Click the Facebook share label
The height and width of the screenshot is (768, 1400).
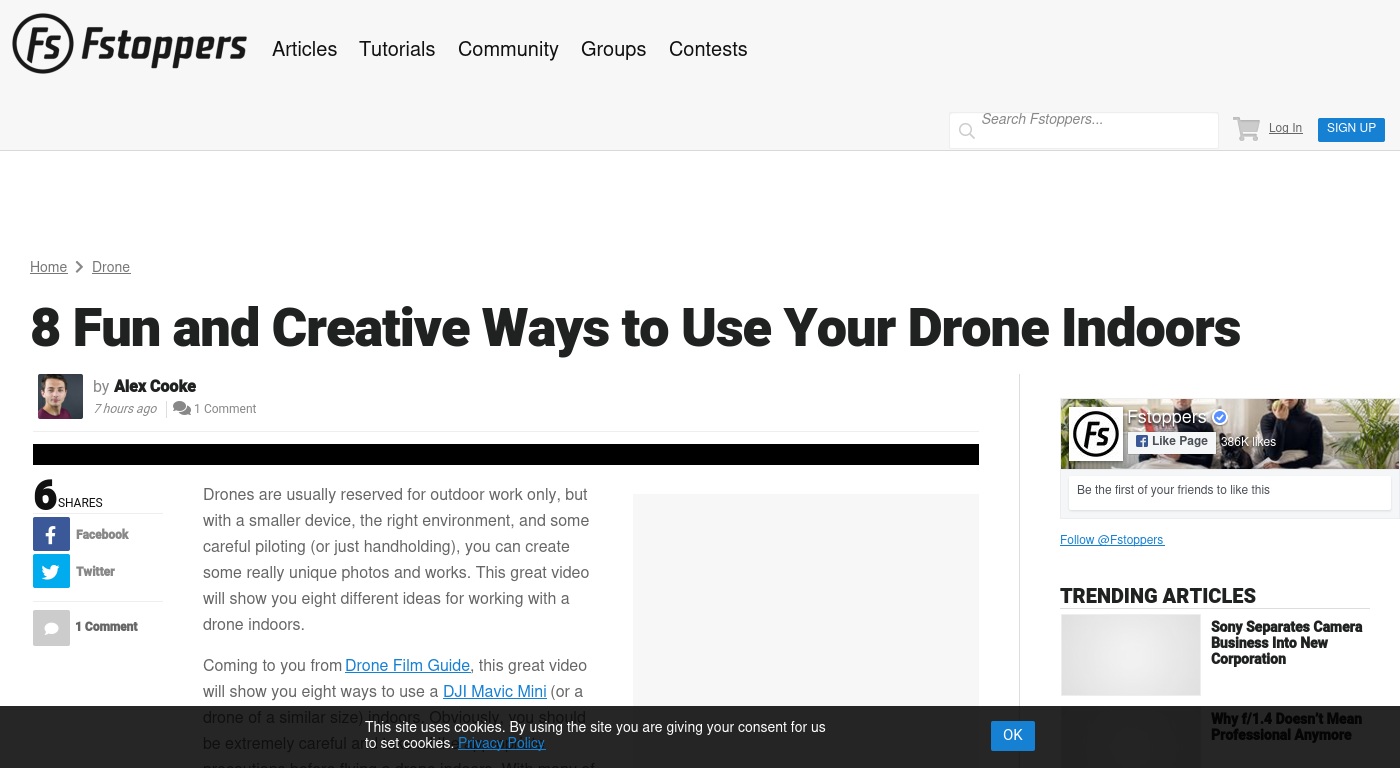point(102,535)
